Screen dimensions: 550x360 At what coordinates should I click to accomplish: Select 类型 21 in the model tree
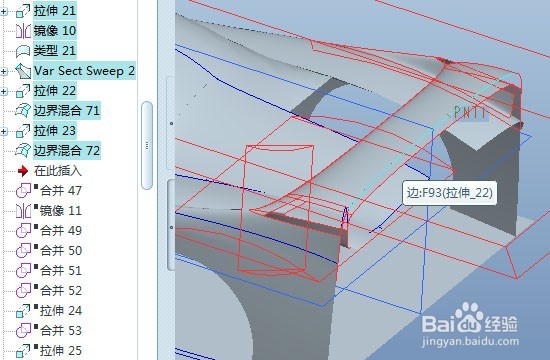55,51
